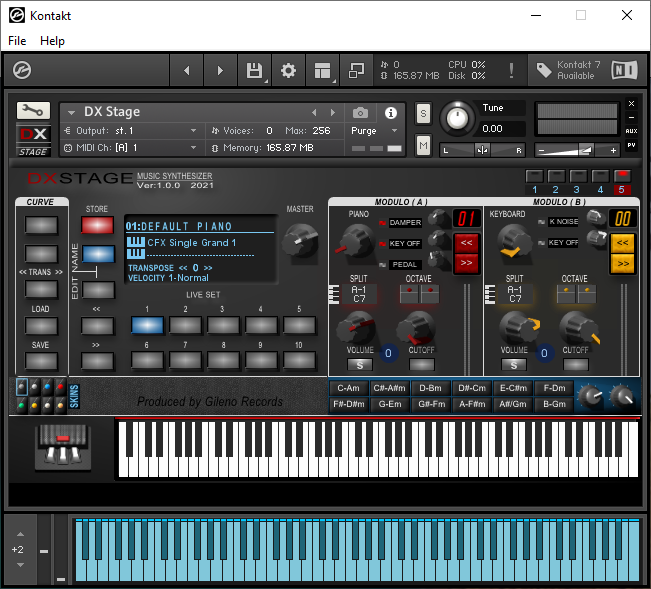Select bank button 5
The image size is (651, 589).
[x=622, y=176]
